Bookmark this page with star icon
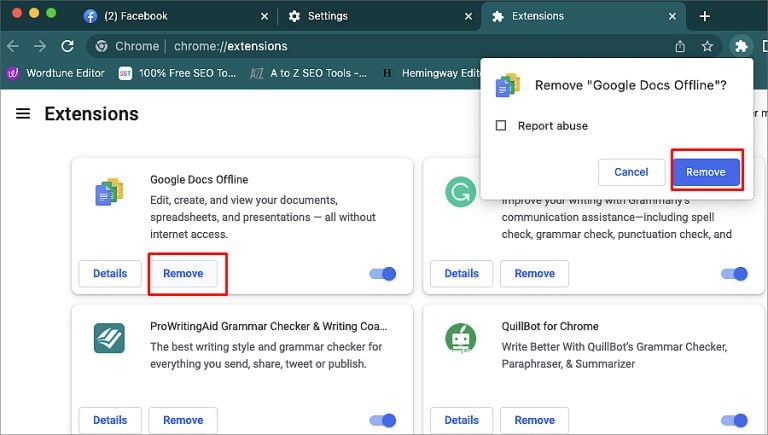 coord(707,46)
